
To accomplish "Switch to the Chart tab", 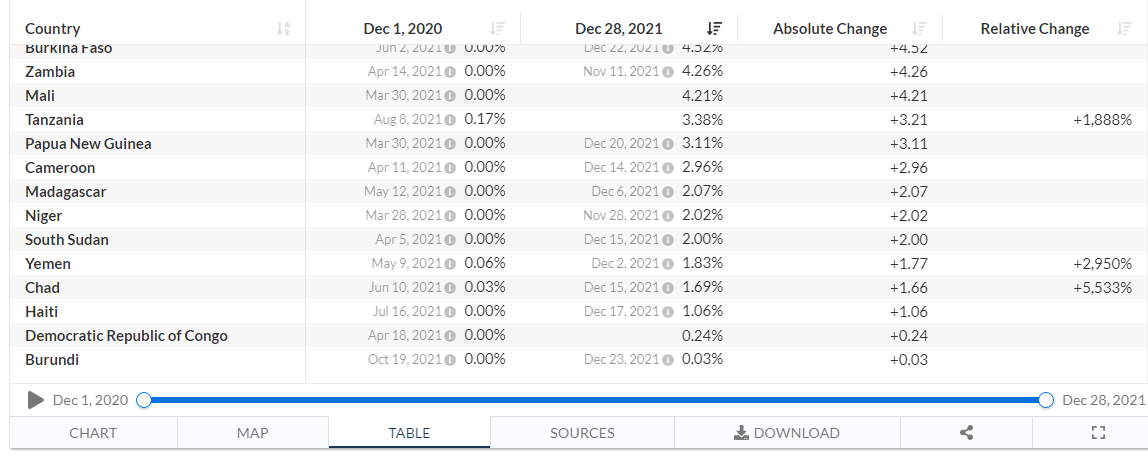I will point(93,433).
